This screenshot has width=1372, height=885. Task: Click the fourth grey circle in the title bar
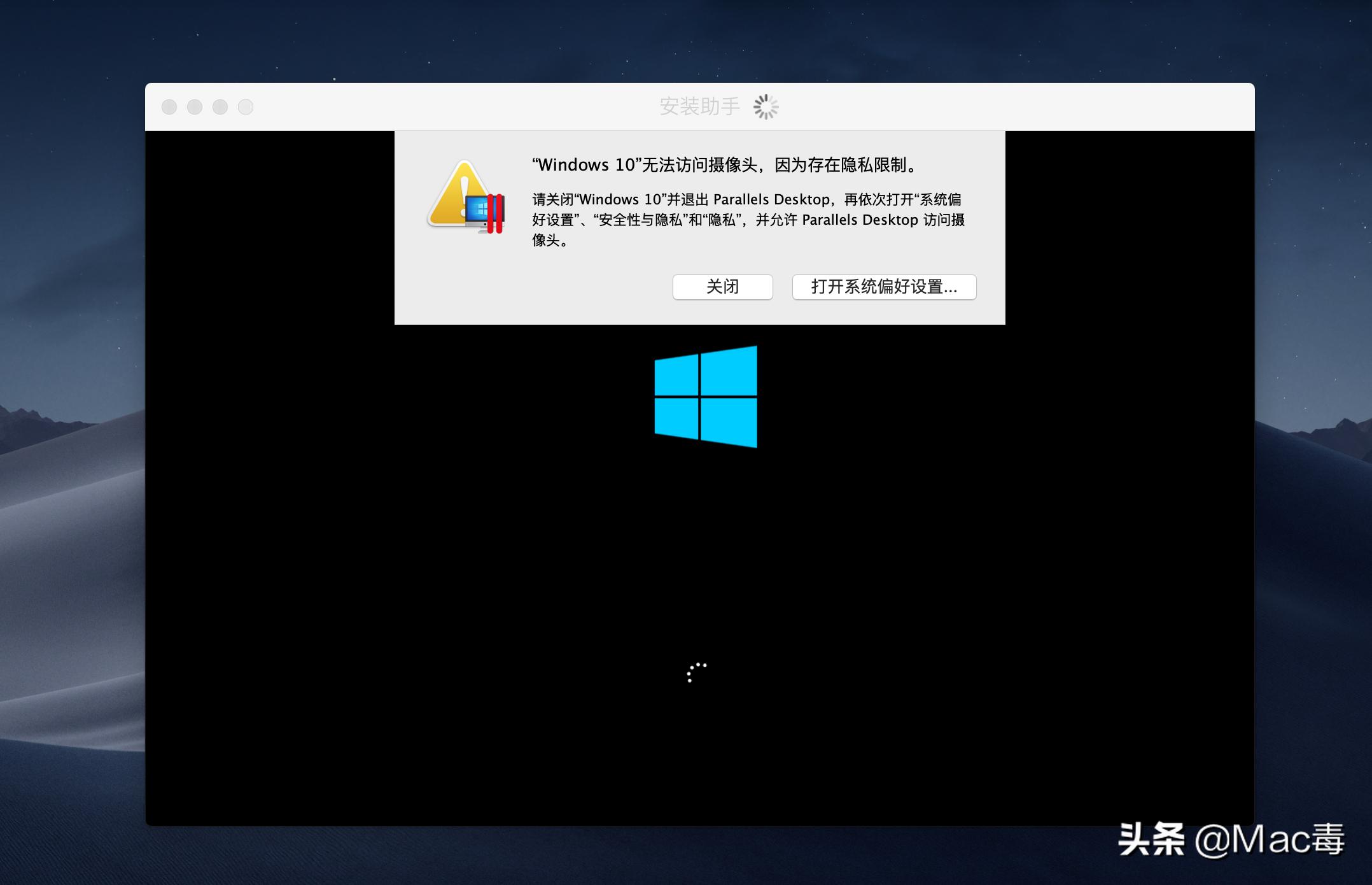pos(246,107)
